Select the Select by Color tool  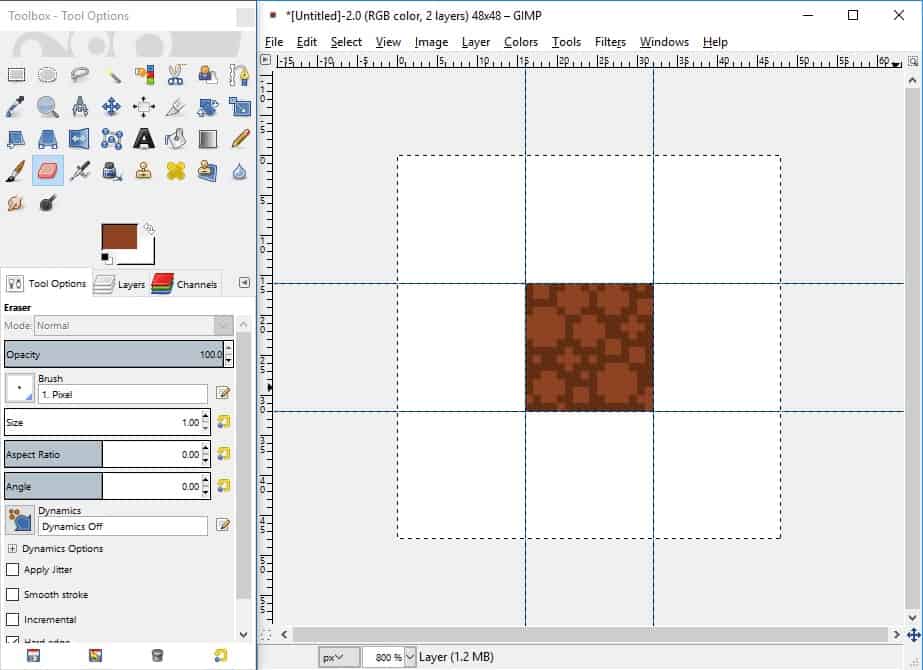(x=144, y=75)
